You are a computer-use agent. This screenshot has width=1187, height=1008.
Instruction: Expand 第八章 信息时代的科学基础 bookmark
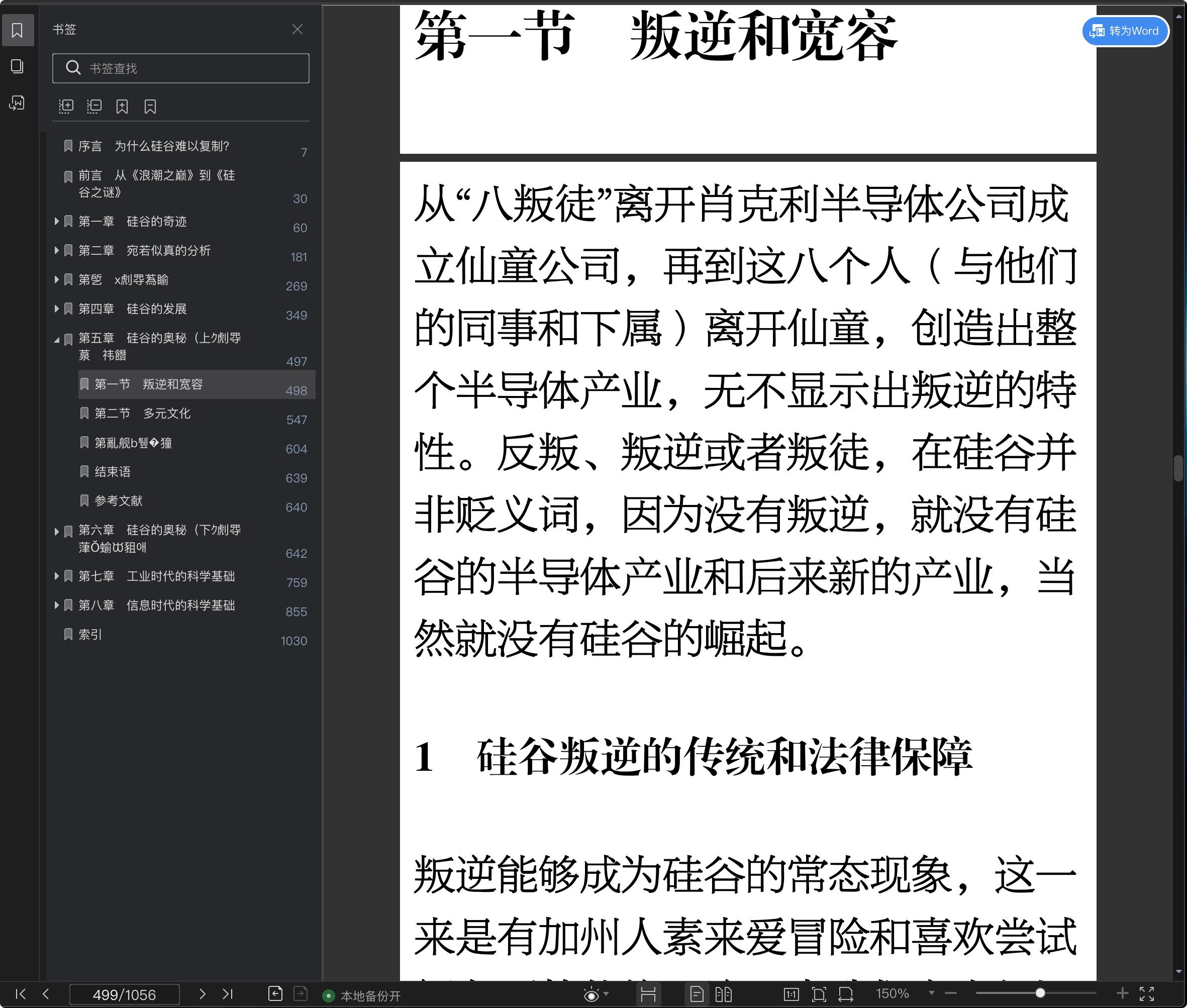click(x=57, y=605)
